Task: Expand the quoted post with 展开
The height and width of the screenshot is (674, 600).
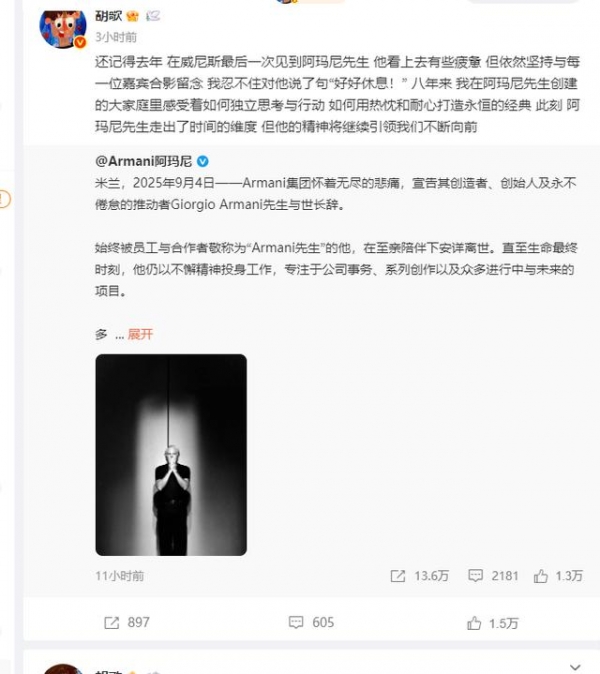Action: pyautogui.click(x=140, y=334)
